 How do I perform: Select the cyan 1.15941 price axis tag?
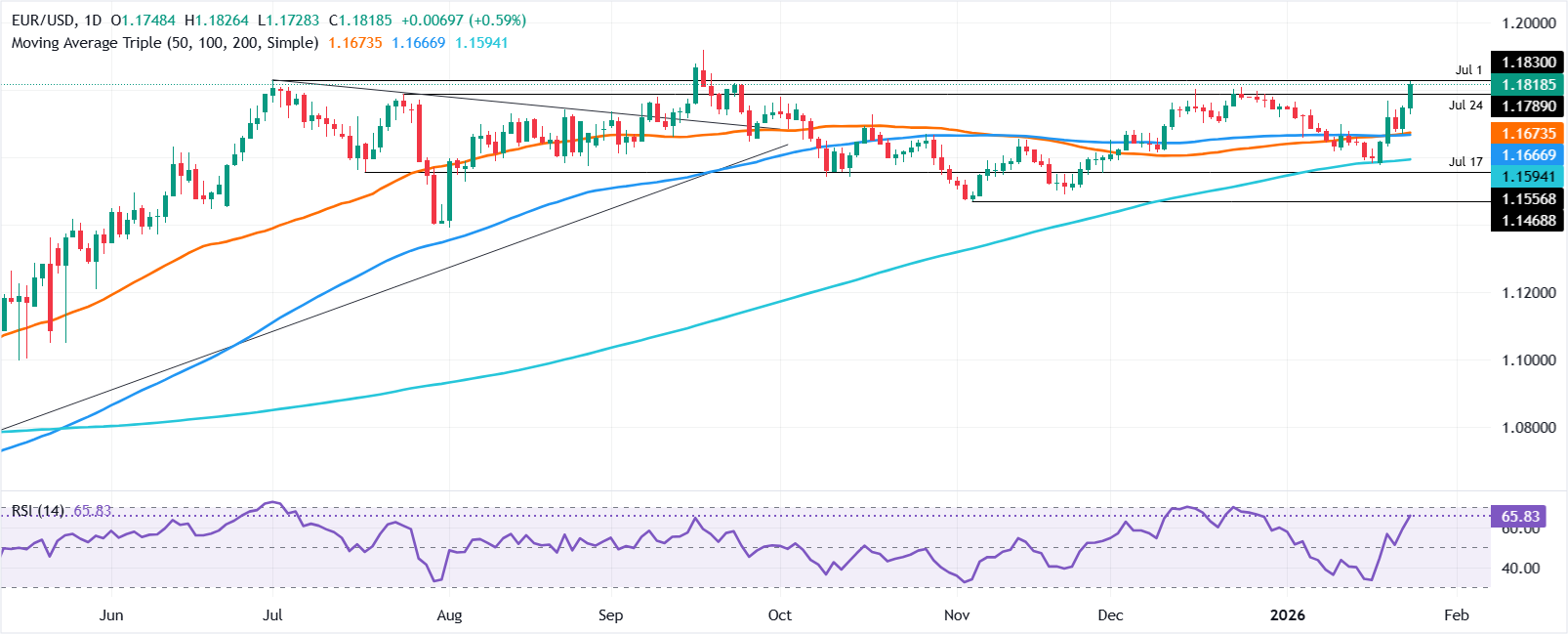pos(1528,177)
